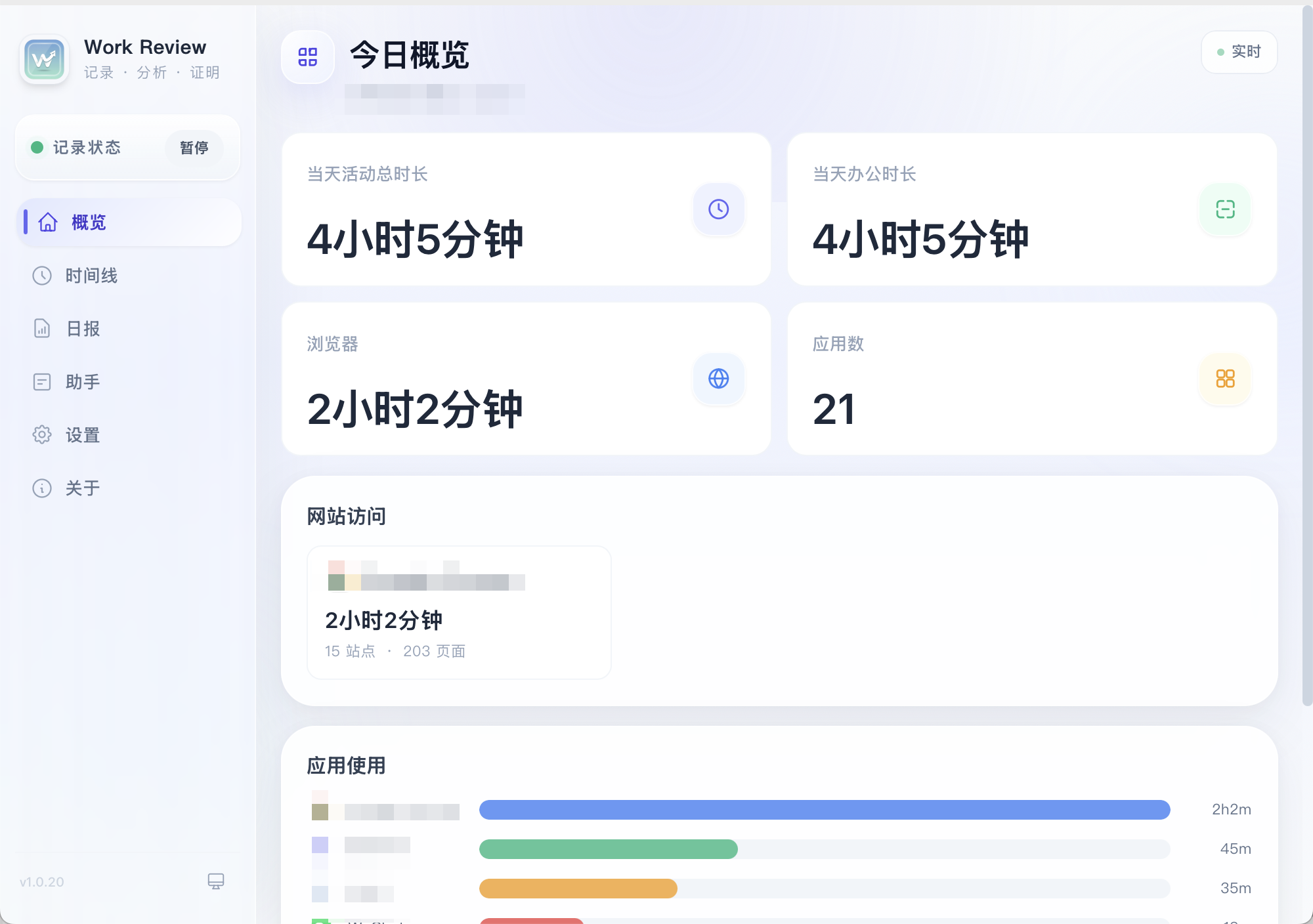The height and width of the screenshot is (924, 1313).
Task: Click the monitor icon near version number
Action: 215,882
